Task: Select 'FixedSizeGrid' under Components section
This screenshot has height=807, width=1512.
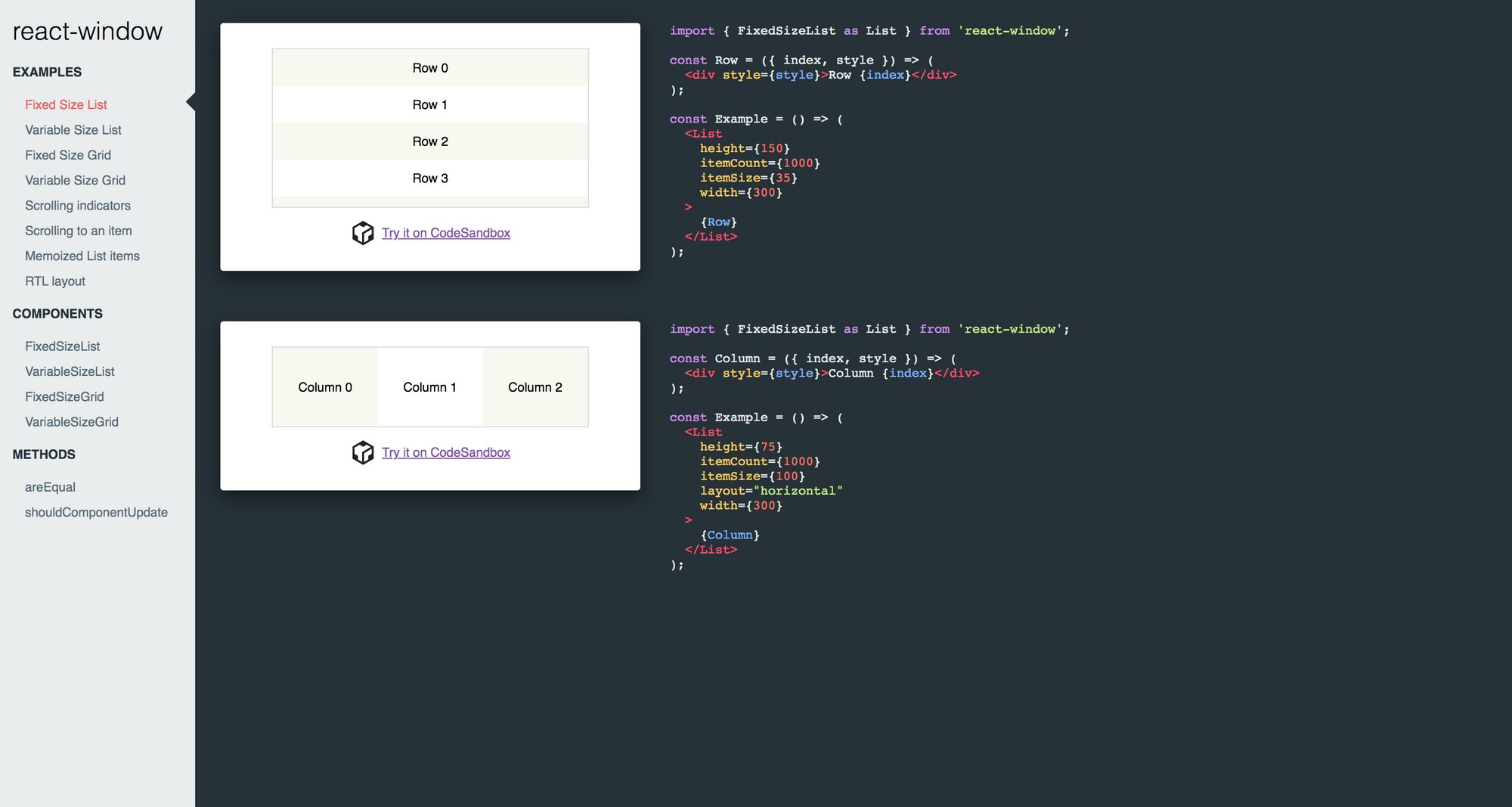Action: (64, 396)
